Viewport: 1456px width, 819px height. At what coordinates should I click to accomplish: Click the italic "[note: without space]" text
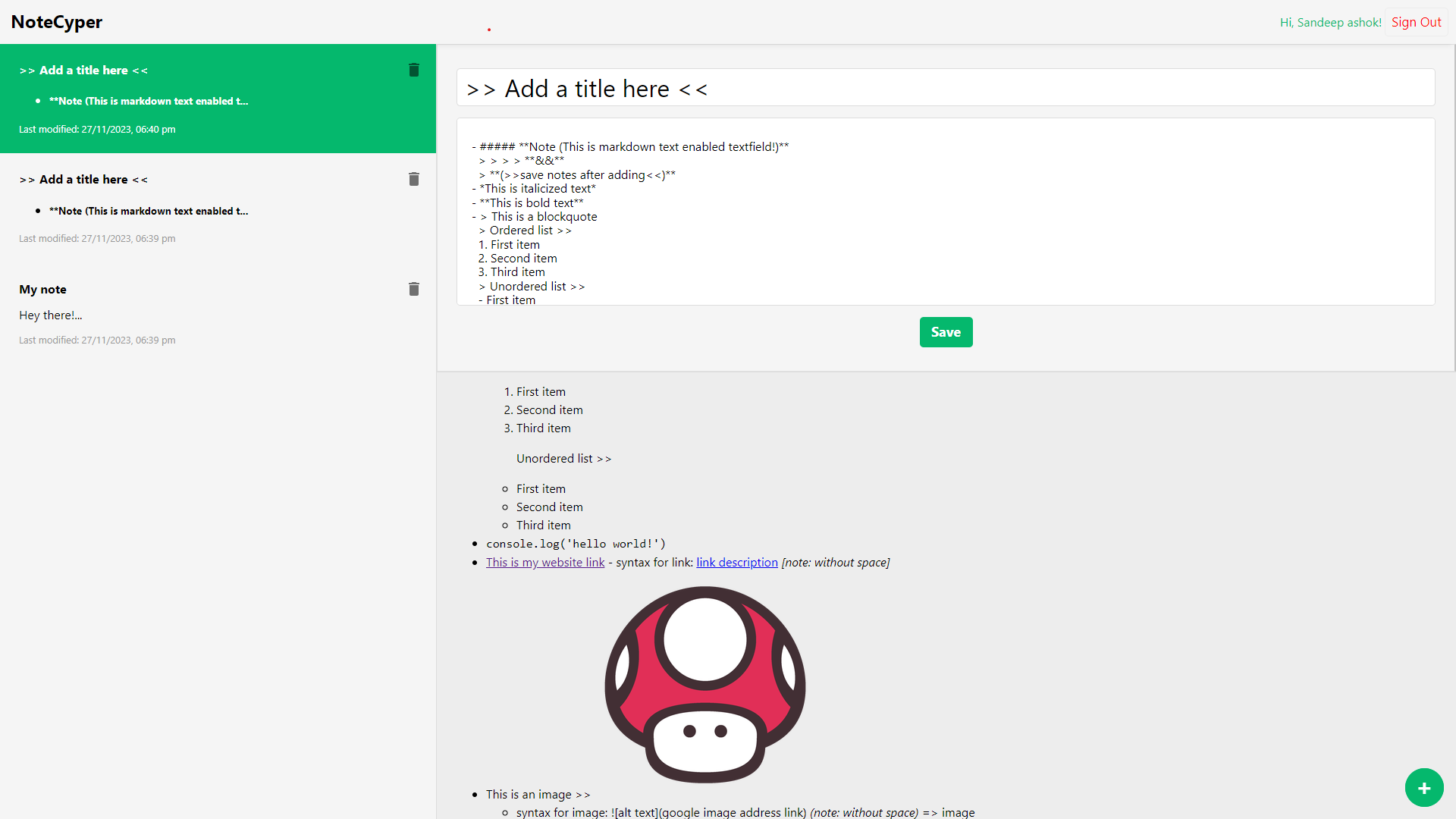(836, 563)
